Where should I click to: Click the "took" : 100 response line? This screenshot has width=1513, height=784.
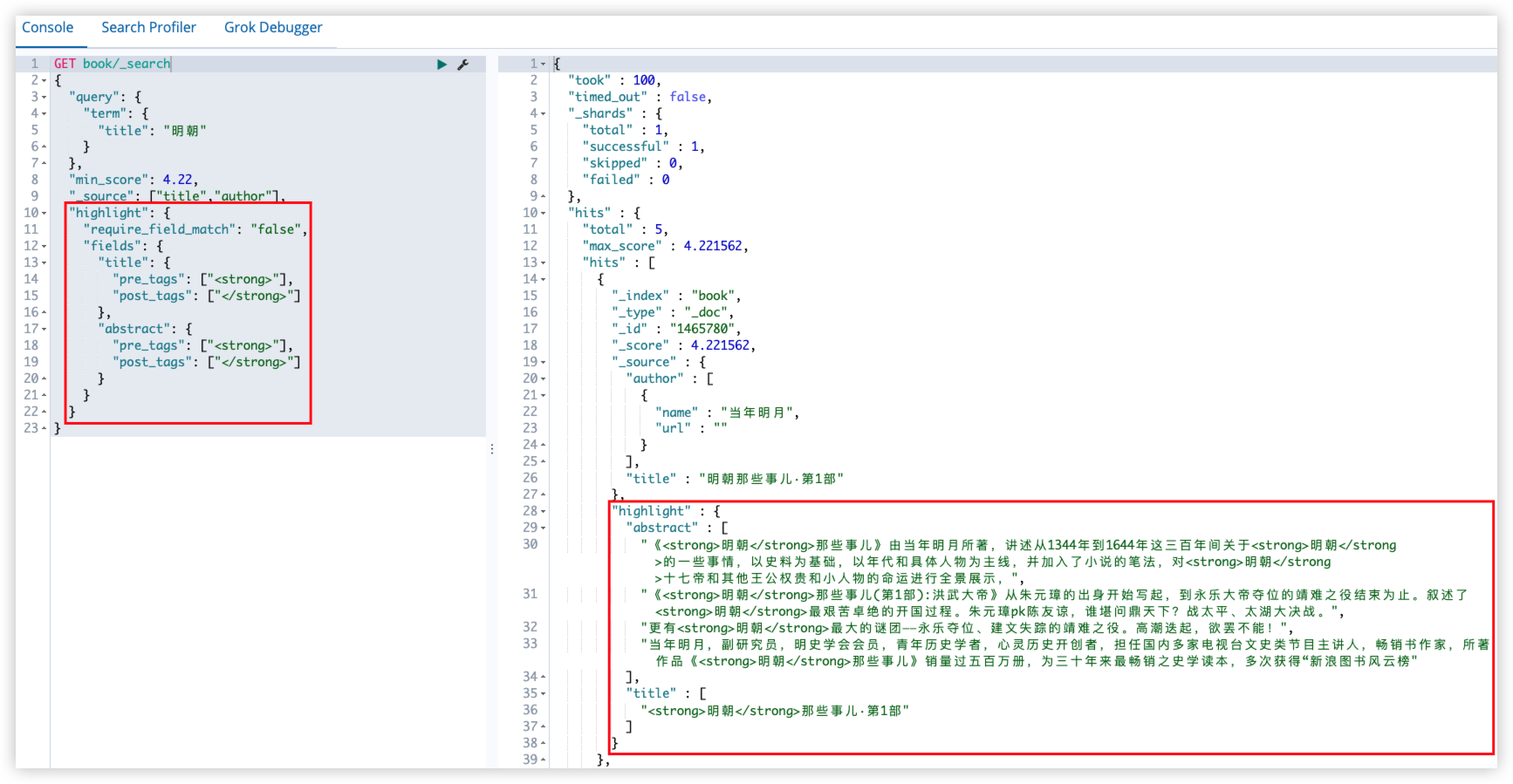pyautogui.click(x=614, y=80)
